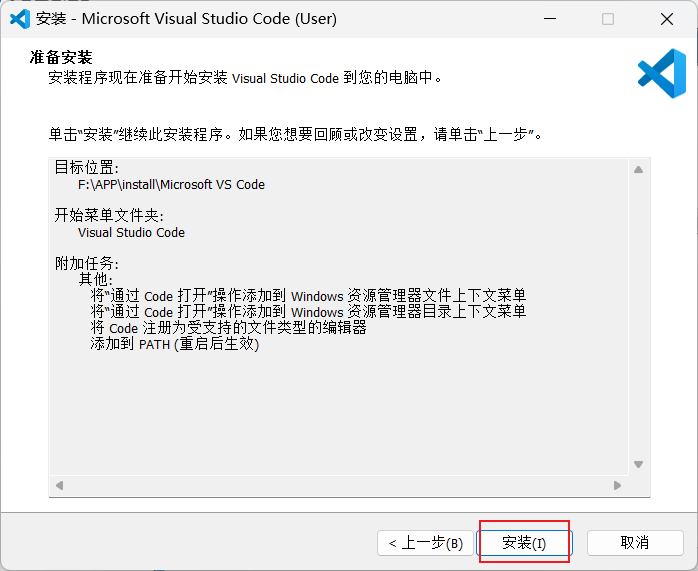Screen dimensions: 698x571
Task: Click the Visual Studio Code folder entry
Action: 131,233
